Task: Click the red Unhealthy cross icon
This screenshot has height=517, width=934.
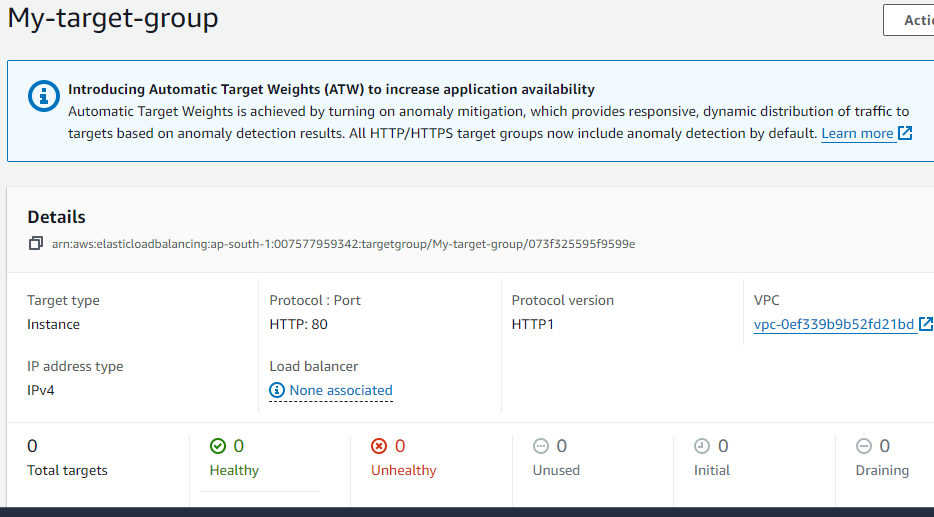Action: click(379, 446)
